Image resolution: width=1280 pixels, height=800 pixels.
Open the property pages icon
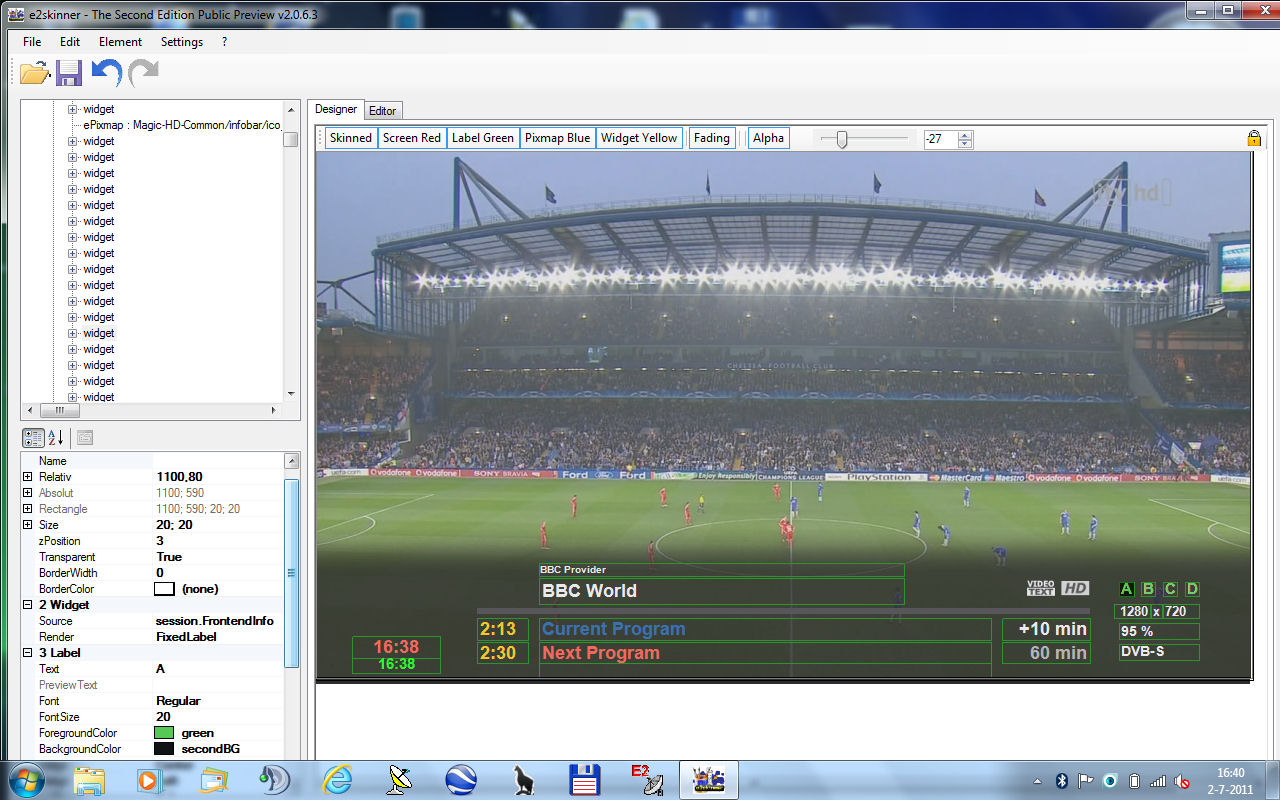pyautogui.click(x=85, y=437)
